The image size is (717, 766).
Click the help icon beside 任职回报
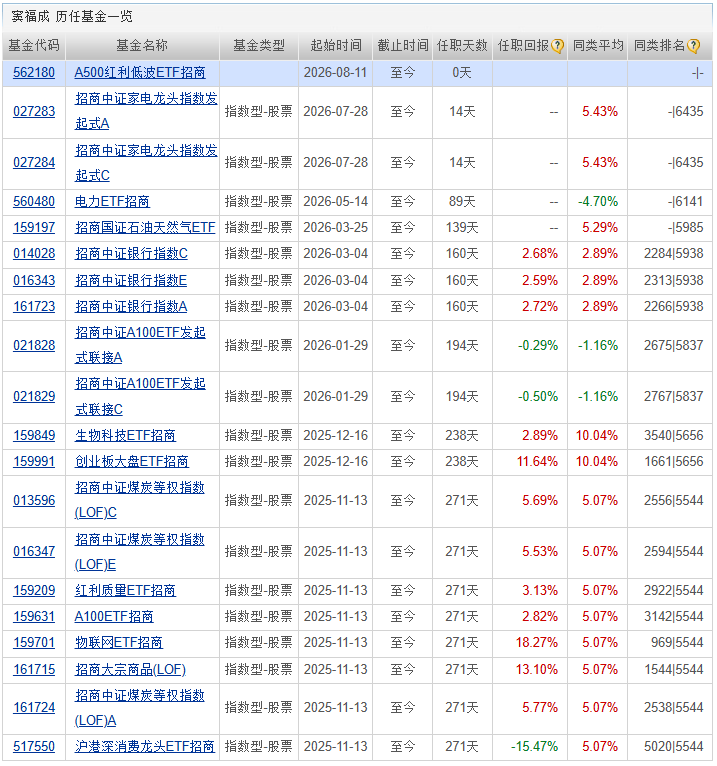pos(557,46)
